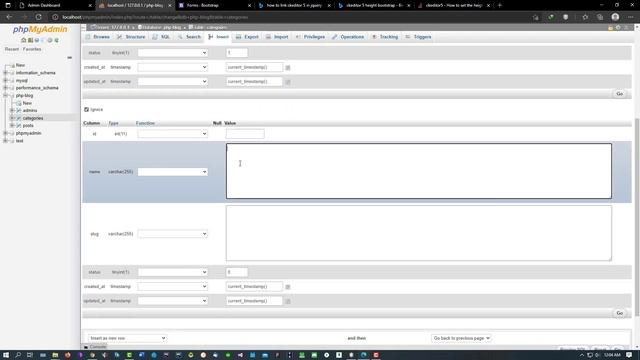Open the calendar picker beside first created_at
Image resolution: width=640 pixels, height=360 pixels.
[x=288, y=67]
